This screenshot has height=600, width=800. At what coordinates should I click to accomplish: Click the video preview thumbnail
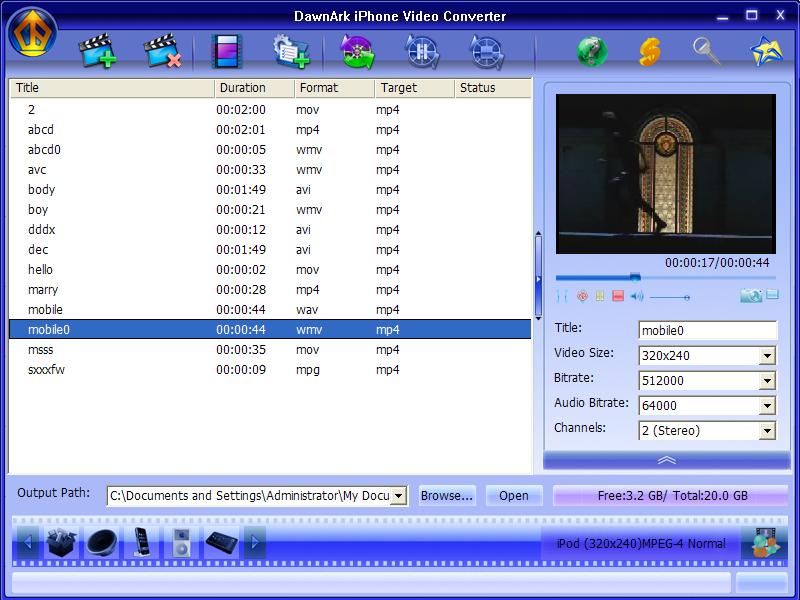[666, 173]
